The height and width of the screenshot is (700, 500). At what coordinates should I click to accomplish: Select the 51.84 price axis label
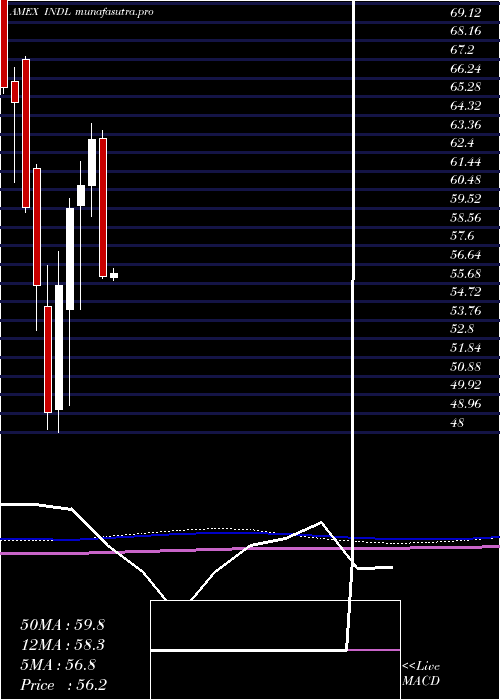point(466,348)
